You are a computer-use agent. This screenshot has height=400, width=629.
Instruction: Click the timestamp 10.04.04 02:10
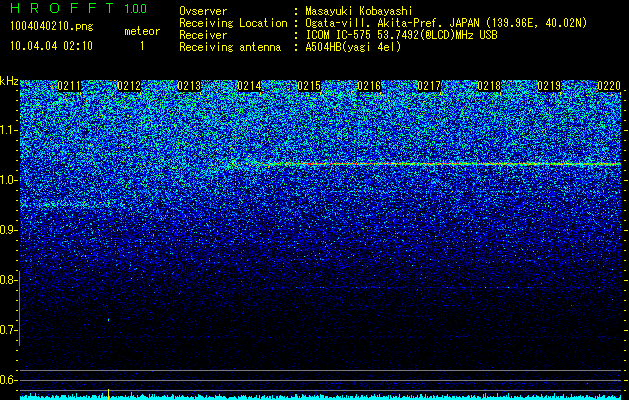[52, 46]
